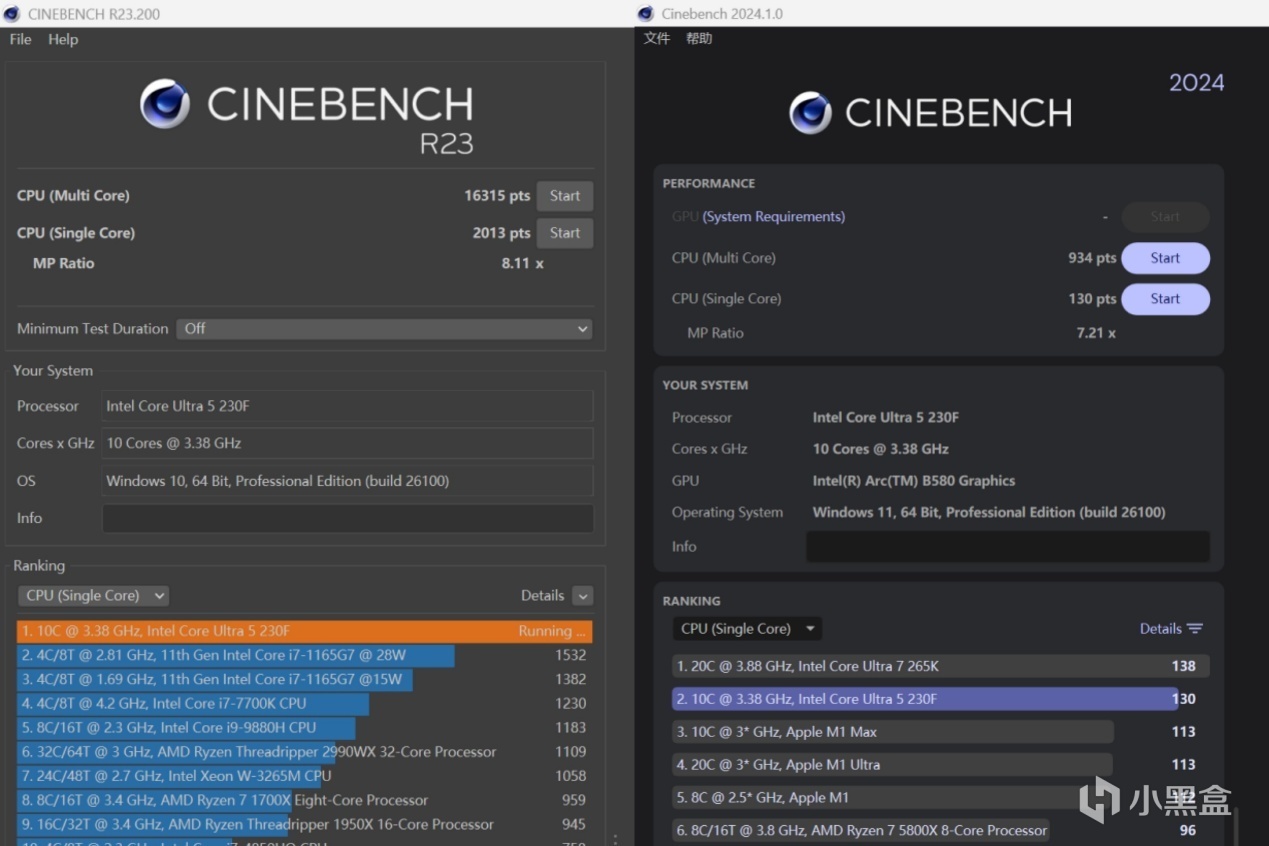Start the R23 CPU Single Core test
Image resolution: width=1269 pixels, height=846 pixels.
pyautogui.click(x=564, y=233)
